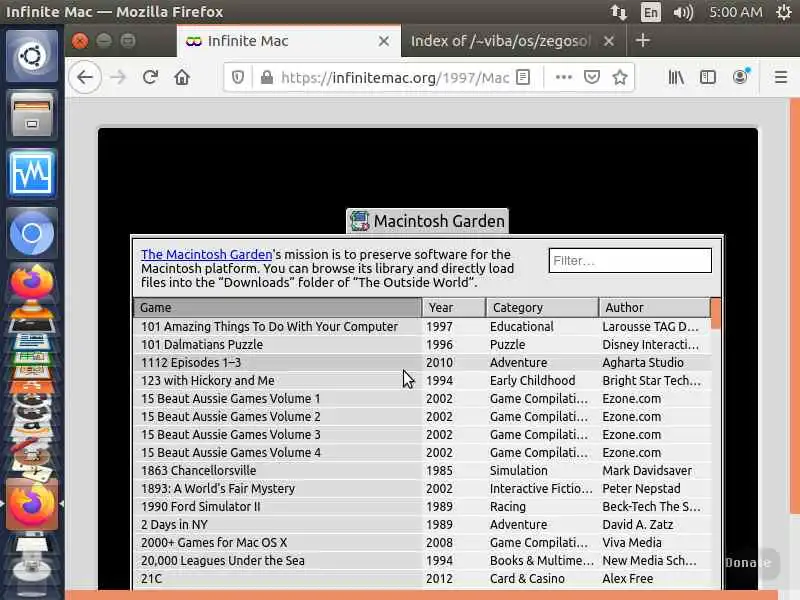Viewport: 800px width, 600px height.
Task: Select '15 Beaut Aussie Games Volume 4'
Action: point(421,453)
